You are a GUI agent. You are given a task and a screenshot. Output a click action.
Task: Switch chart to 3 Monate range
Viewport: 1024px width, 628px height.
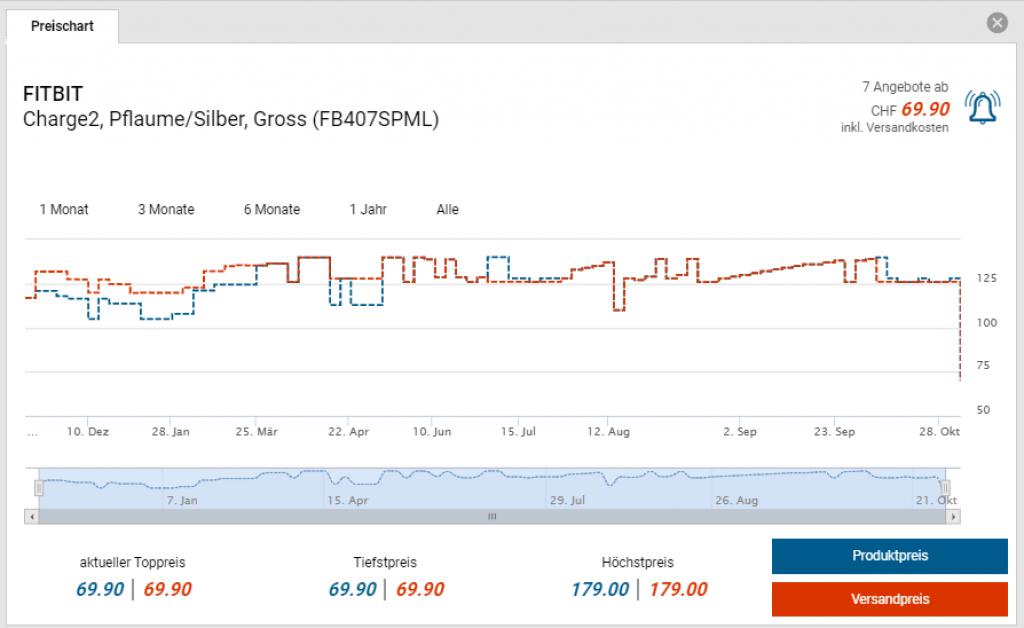pos(166,210)
